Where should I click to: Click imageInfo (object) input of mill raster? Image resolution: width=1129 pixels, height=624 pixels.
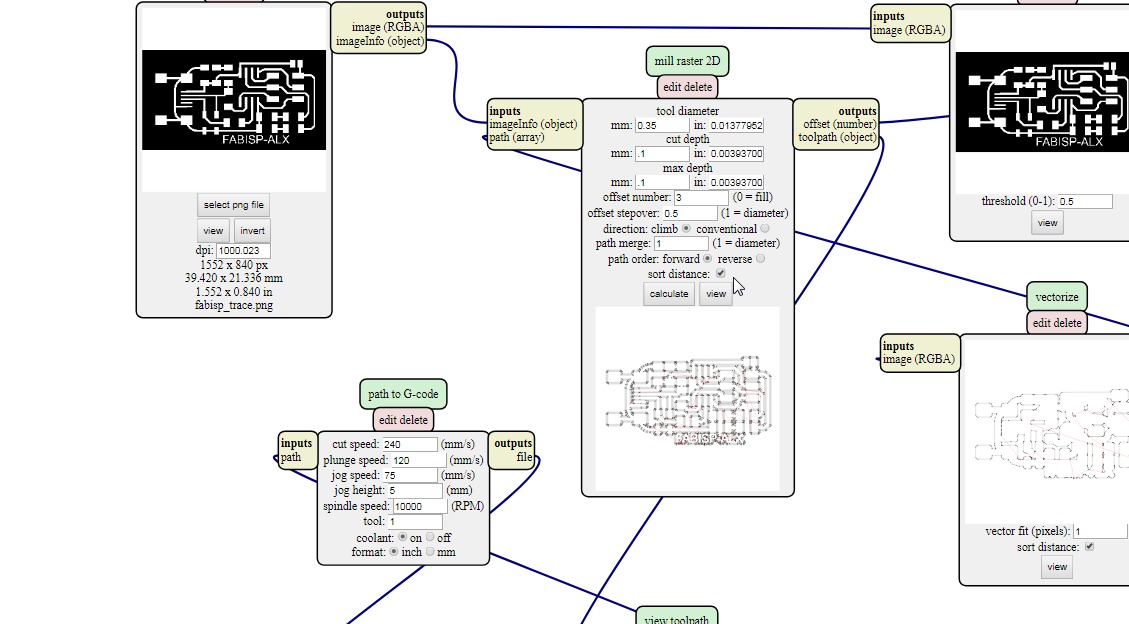533,124
